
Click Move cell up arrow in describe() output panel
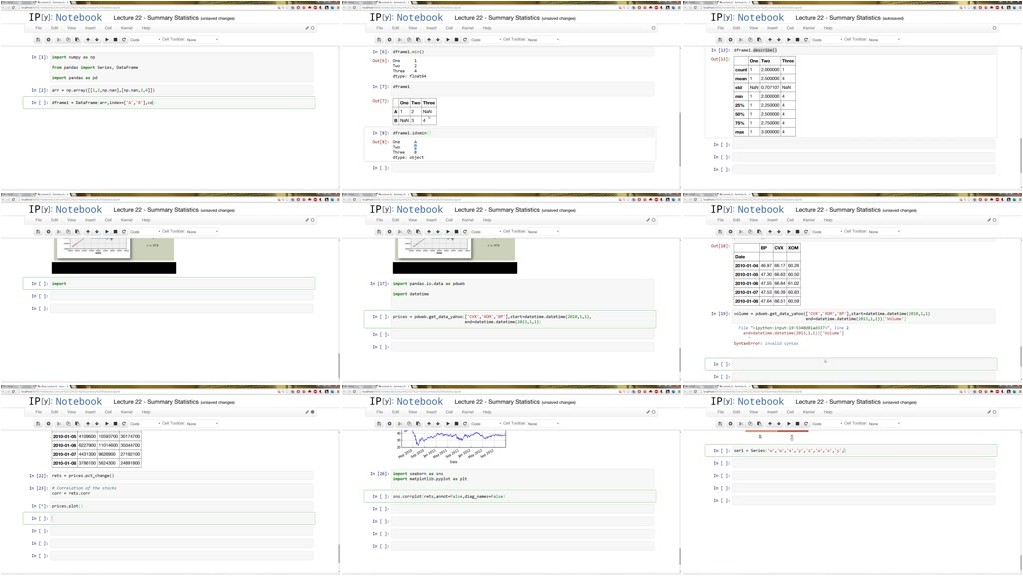[x=771, y=39]
